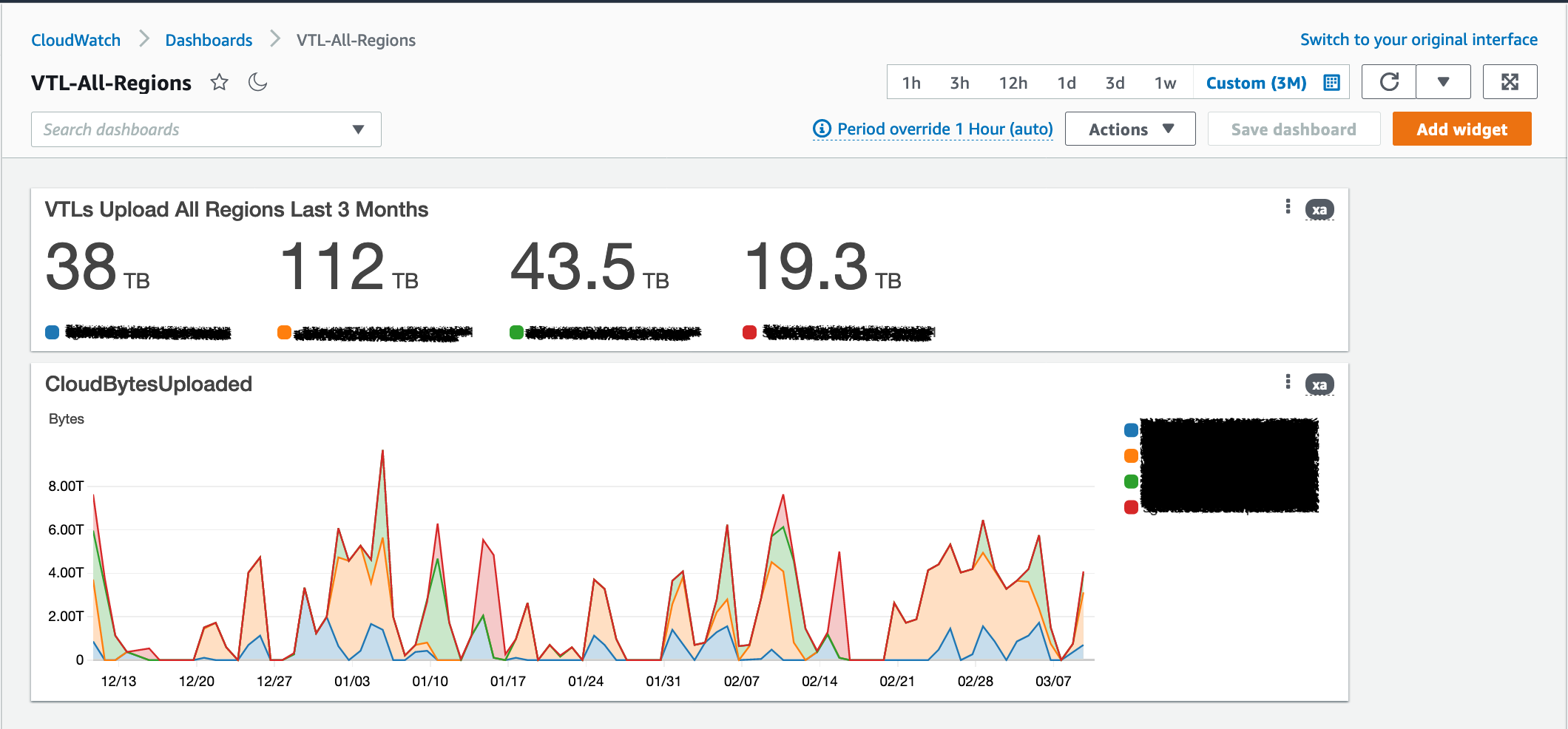Toggle favorite star on VTL-All-Regions dashboard

click(x=219, y=83)
